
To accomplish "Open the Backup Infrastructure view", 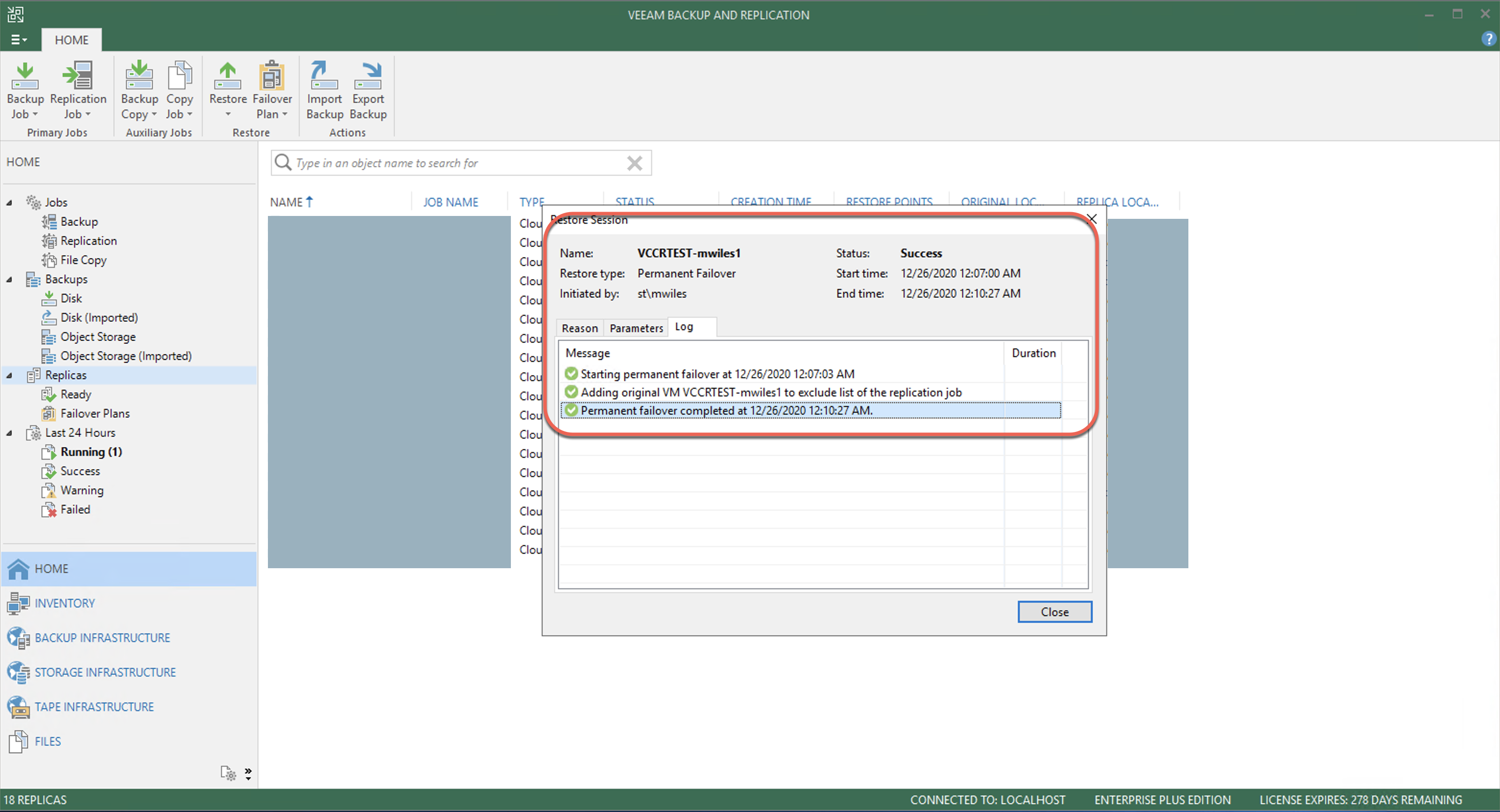I will pyautogui.click(x=102, y=637).
